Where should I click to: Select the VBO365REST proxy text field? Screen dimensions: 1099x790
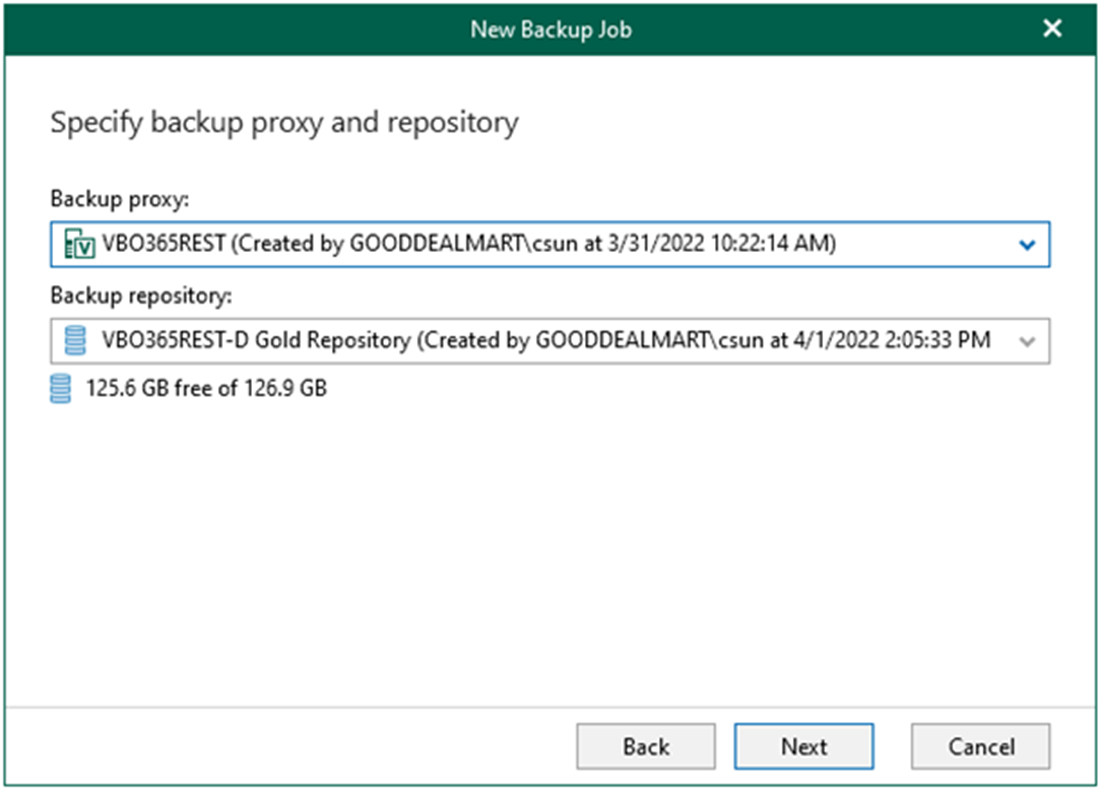[x=550, y=245]
